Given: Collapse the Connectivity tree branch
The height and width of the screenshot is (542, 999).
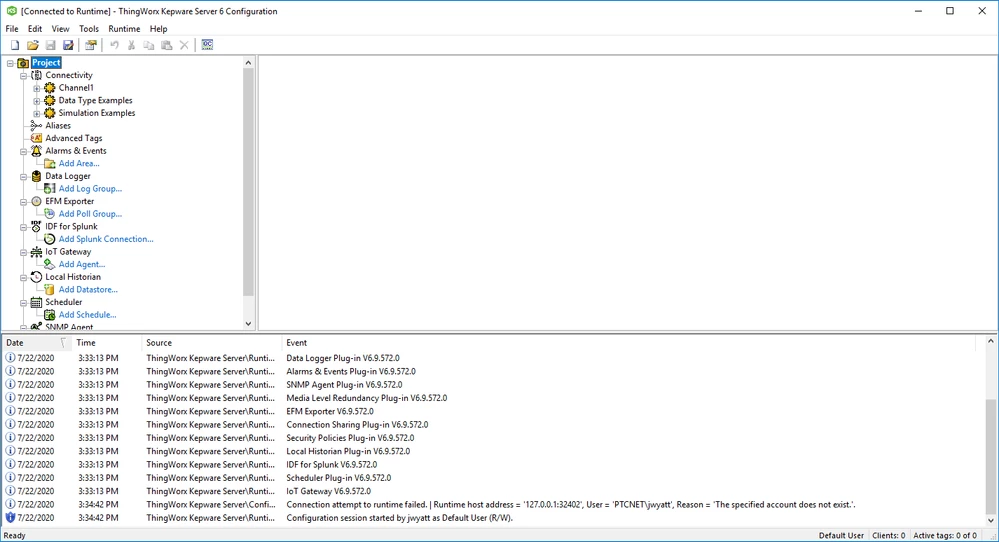Looking at the screenshot, I should point(24,76).
